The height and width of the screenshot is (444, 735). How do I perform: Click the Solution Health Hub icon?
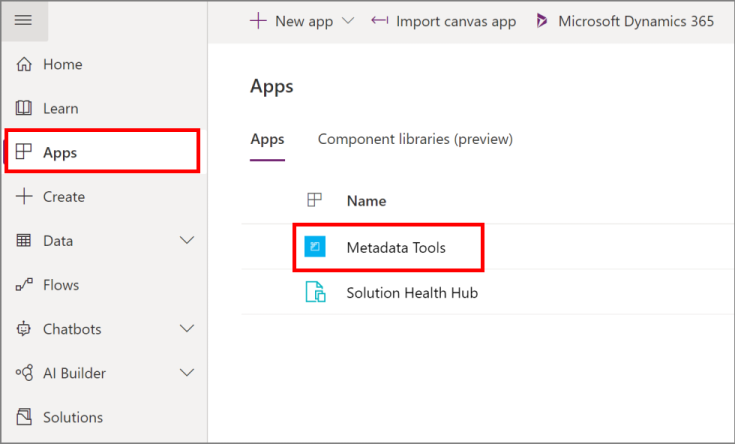tap(315, 292)
